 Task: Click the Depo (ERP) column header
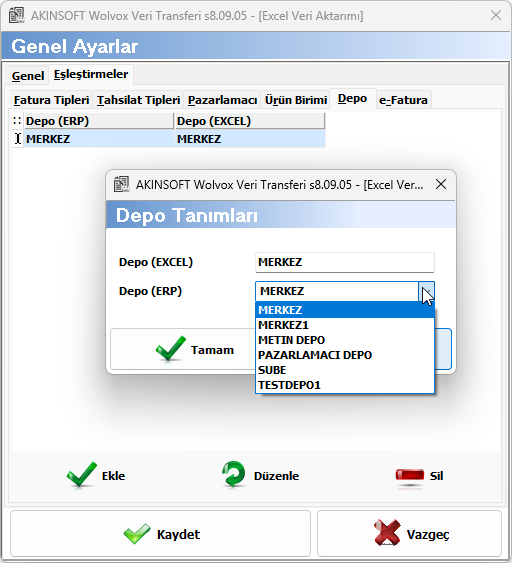click(99, 121)
